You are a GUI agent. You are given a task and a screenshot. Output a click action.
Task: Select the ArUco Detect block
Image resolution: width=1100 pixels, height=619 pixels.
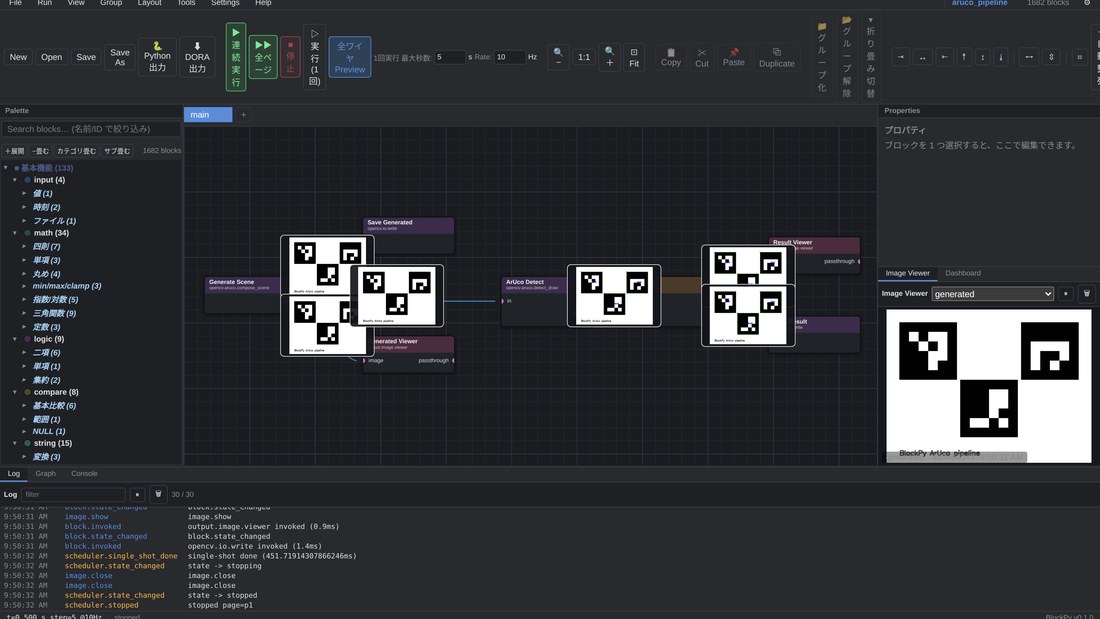pyautogui.click(x=534, y=300)
